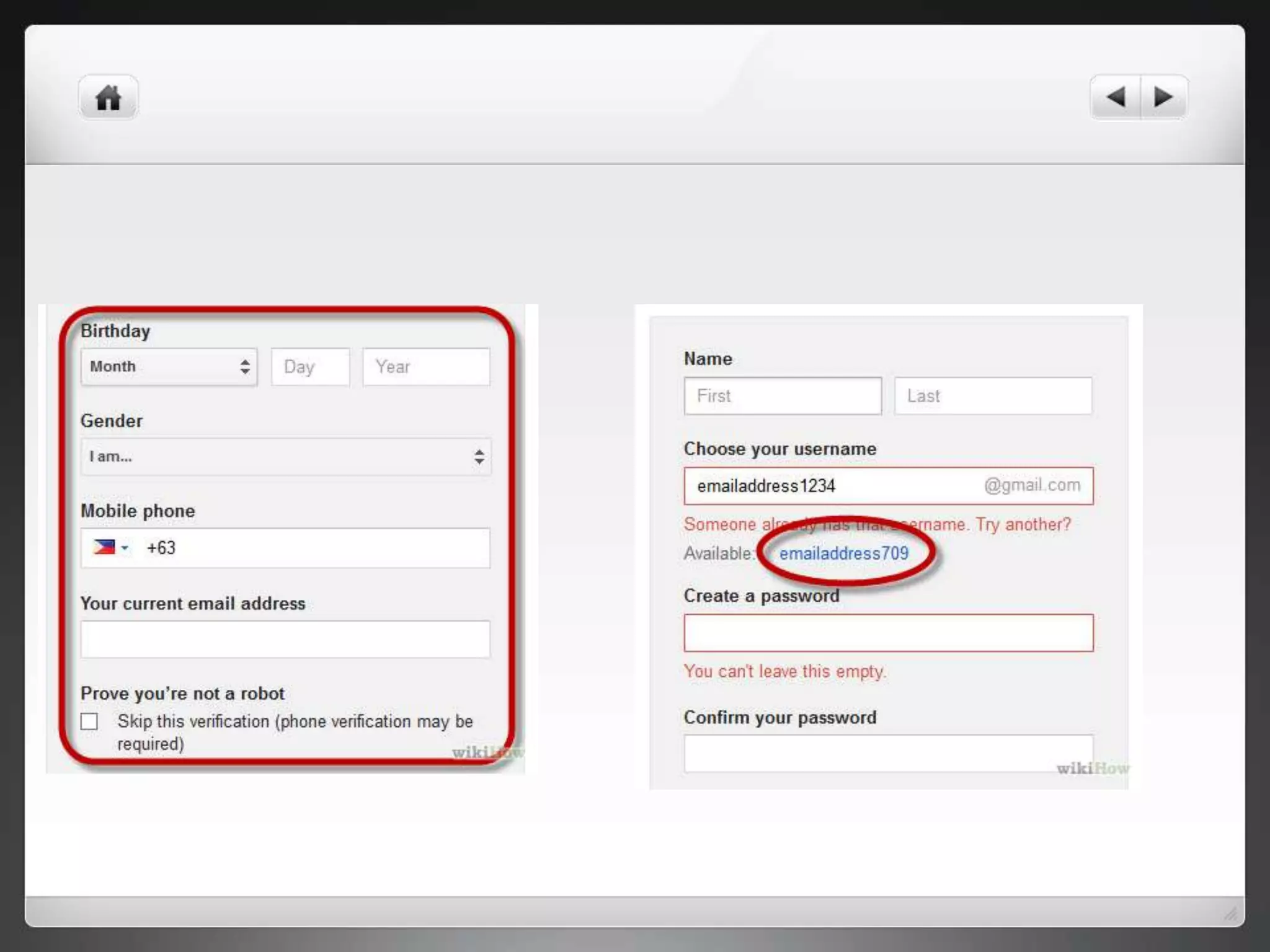This screenshot has width=1270, height=952.
Task: Focus the birthday Year field
Action: coord(427,367)
